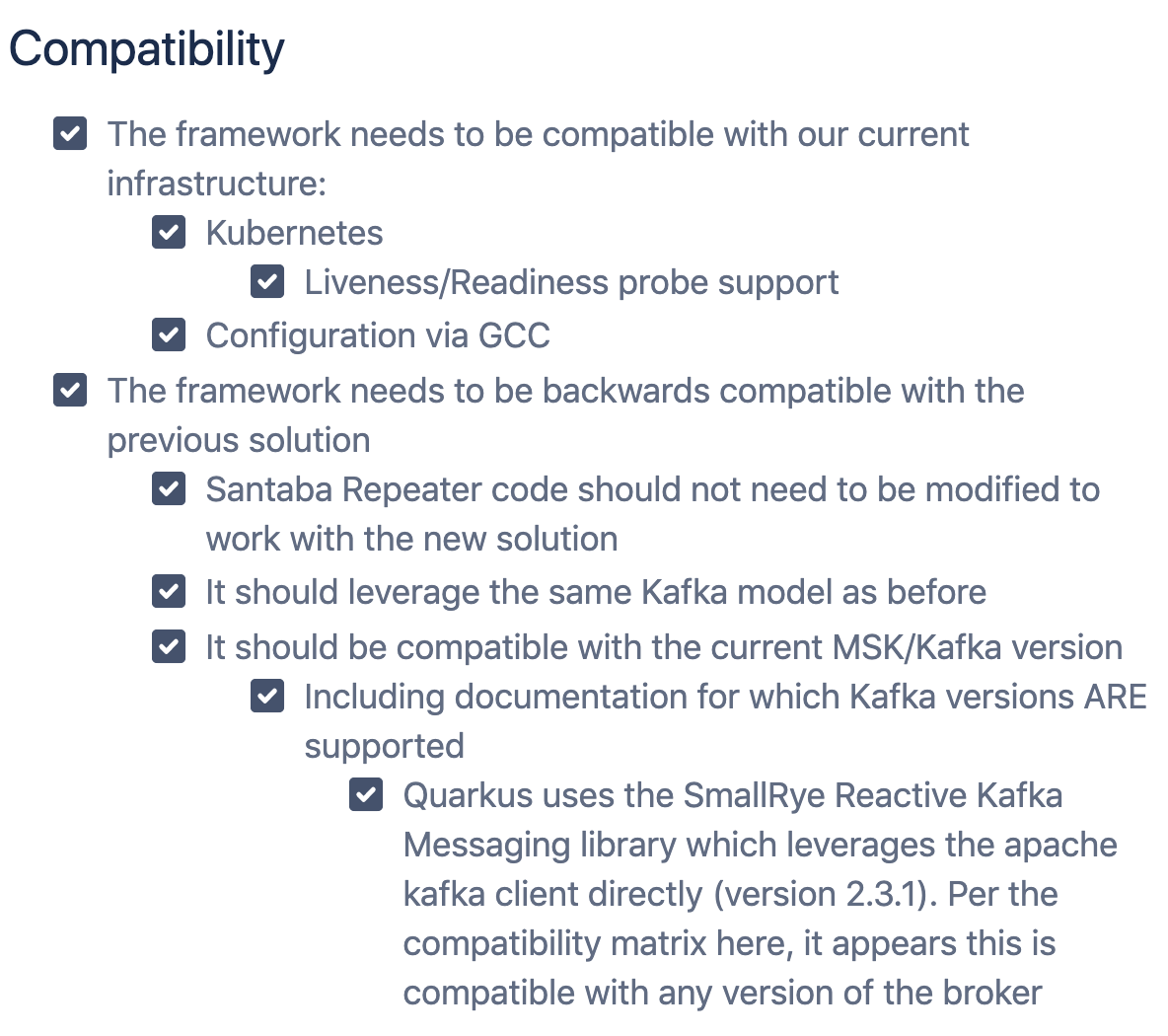Click the Compatibility heading
1168x1036 pixels.
[x=147, y=49]
